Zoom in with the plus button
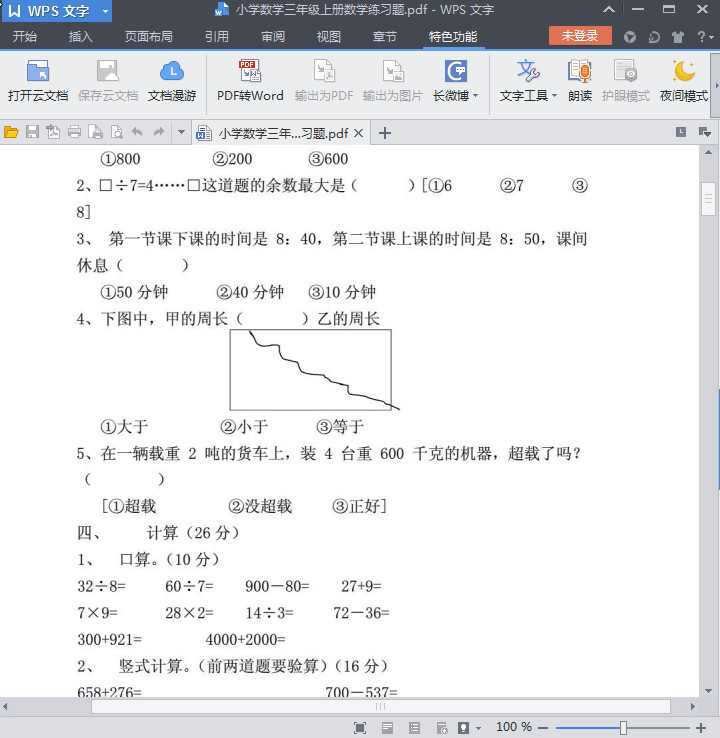 pyautogui.click(x=701, y=728)
